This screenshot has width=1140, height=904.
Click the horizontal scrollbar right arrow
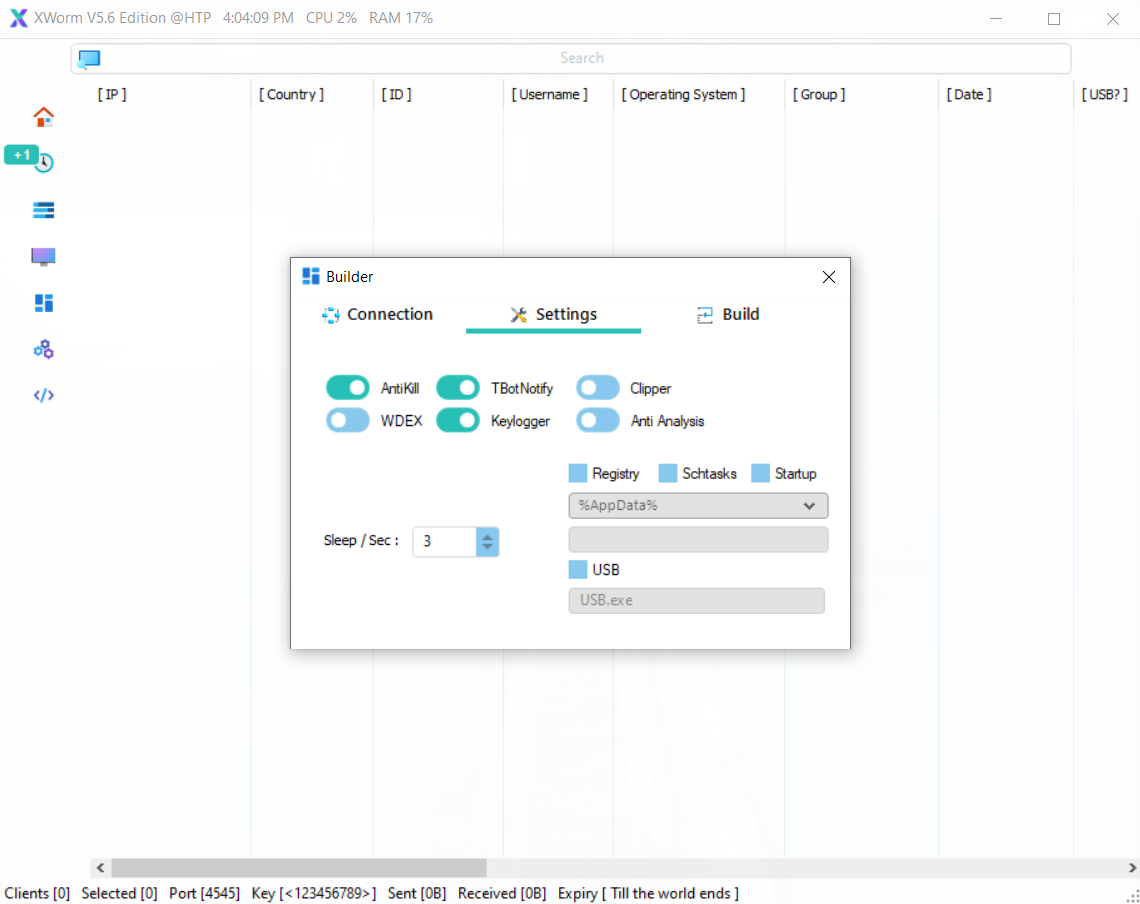(x=1132, y=868)
